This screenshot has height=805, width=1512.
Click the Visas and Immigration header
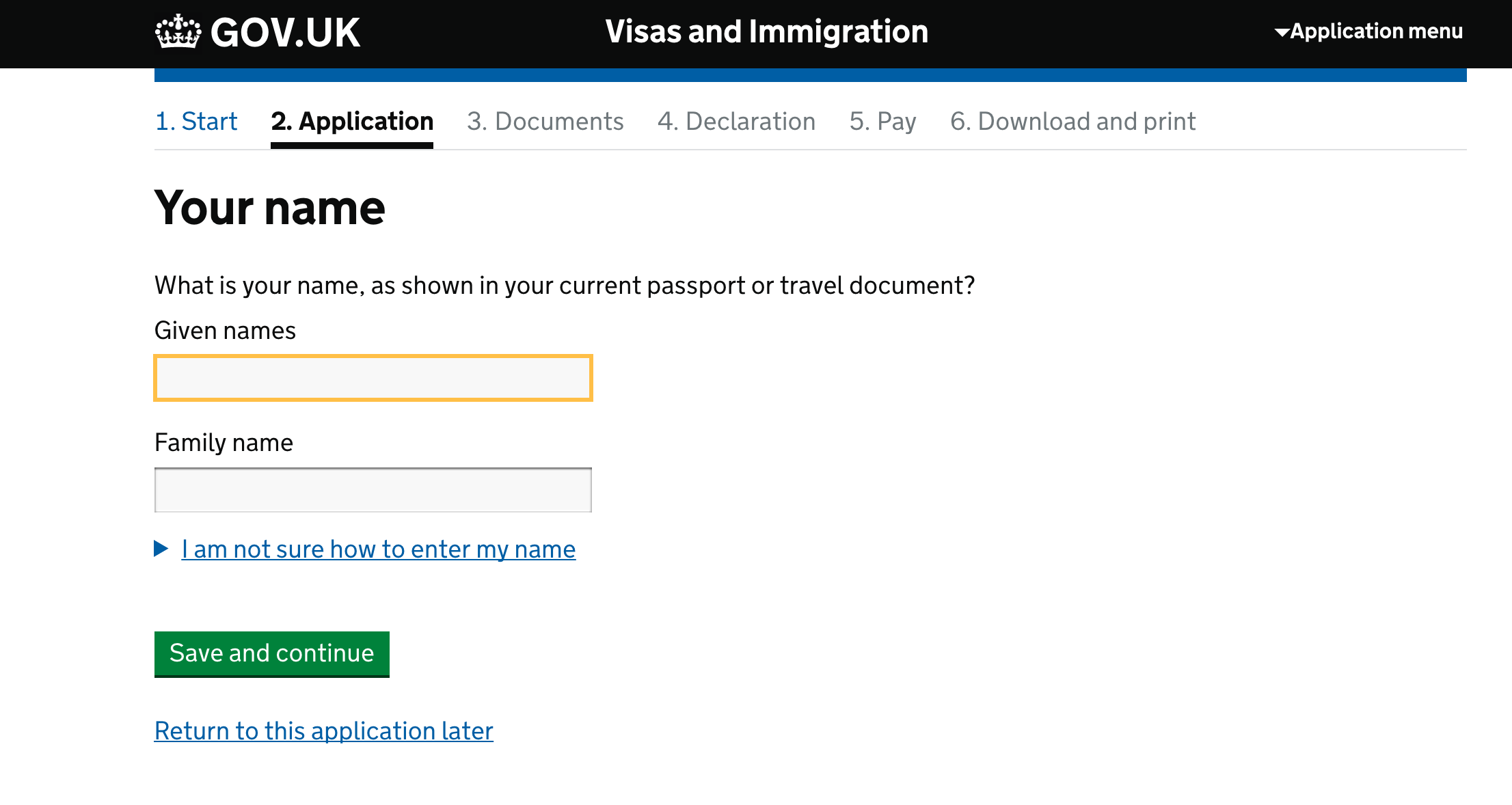pos(766,31)
